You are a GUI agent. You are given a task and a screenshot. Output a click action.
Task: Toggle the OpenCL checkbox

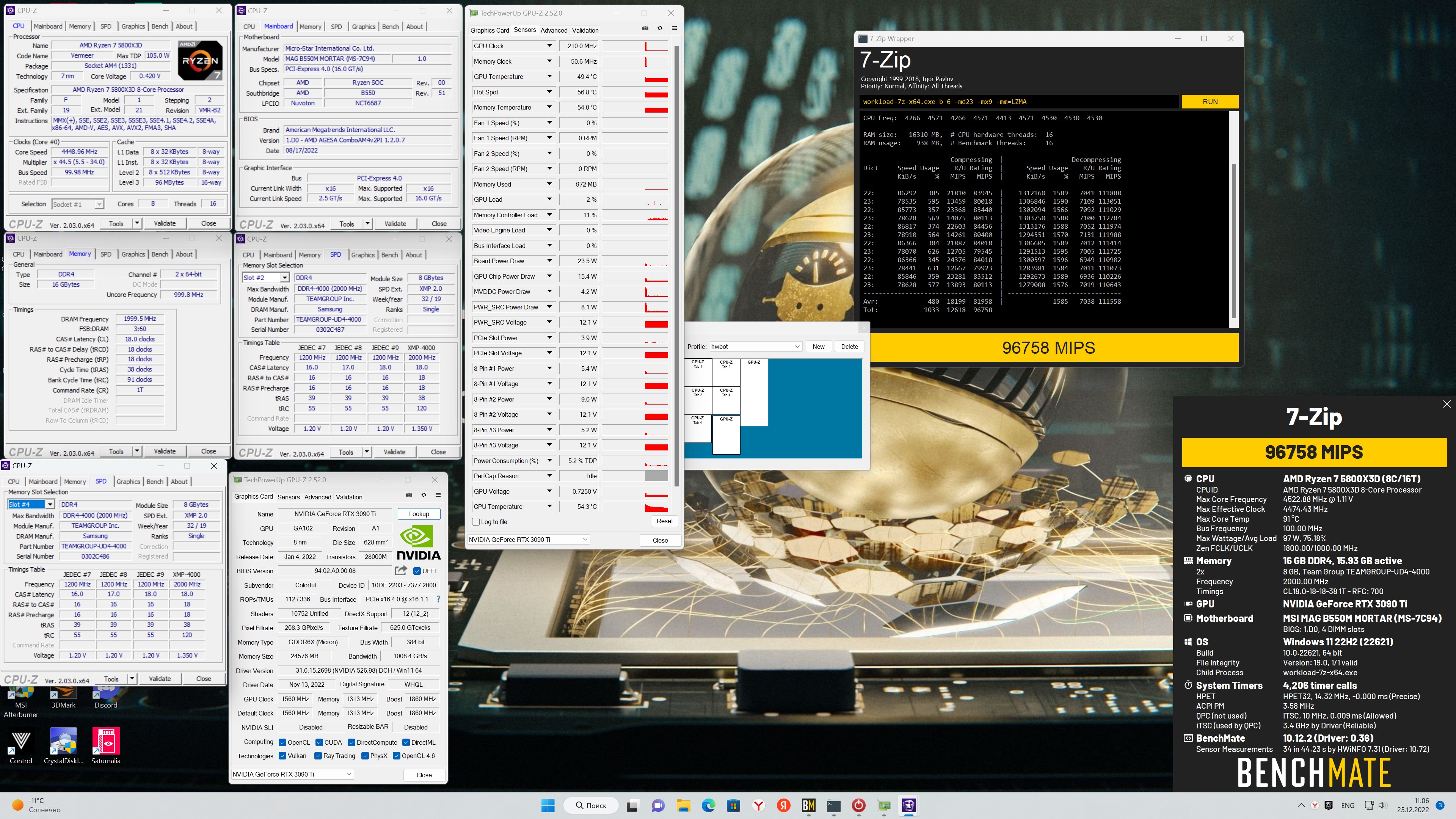tap(282, 742)
